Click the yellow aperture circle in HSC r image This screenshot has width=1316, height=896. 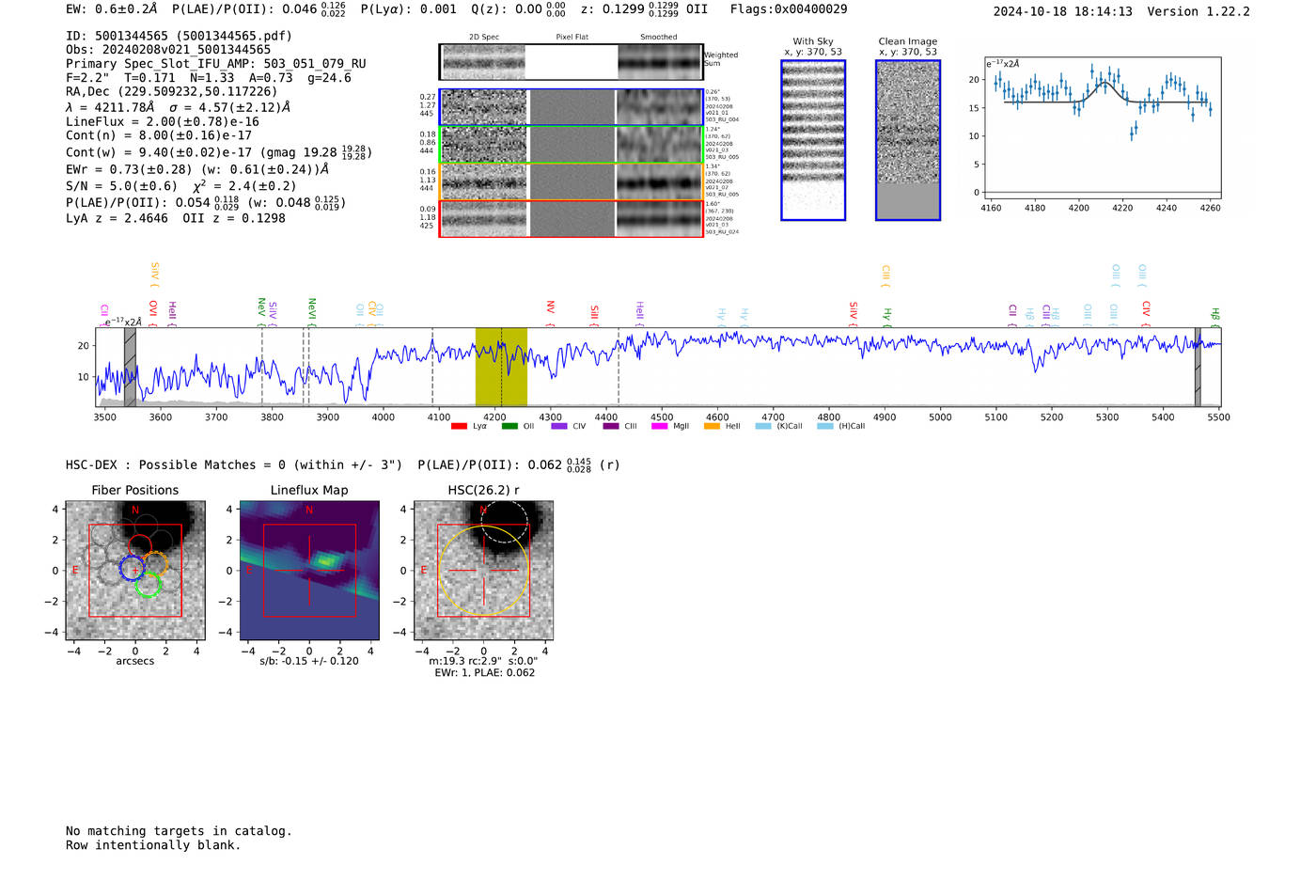(x=483, y=571)
